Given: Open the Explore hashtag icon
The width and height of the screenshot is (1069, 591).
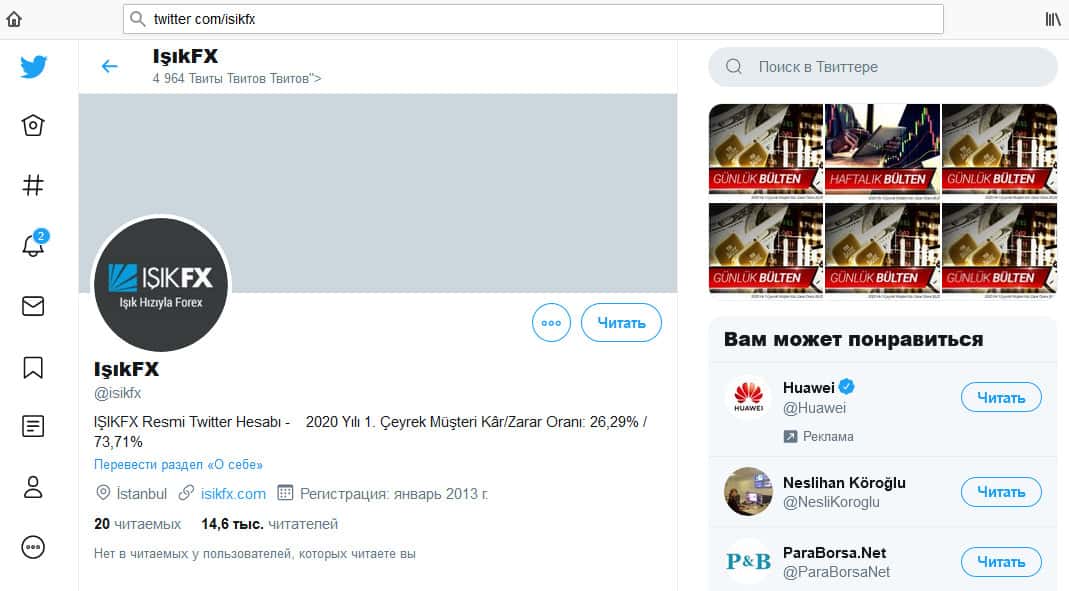Looking at the screenshot, I should click(x=33, y=185).
